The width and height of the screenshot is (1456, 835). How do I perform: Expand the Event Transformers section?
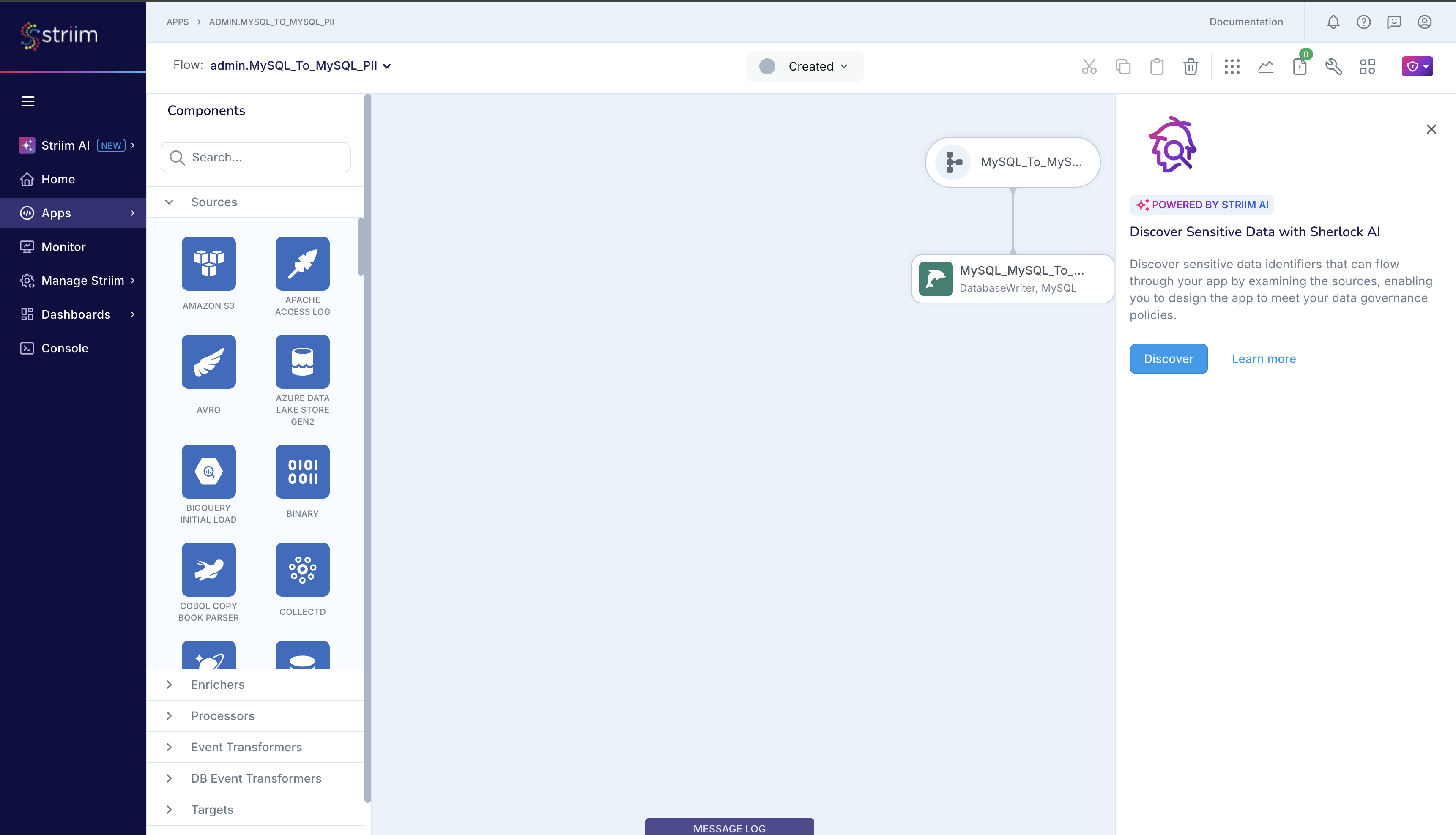(x=246, y=747)
